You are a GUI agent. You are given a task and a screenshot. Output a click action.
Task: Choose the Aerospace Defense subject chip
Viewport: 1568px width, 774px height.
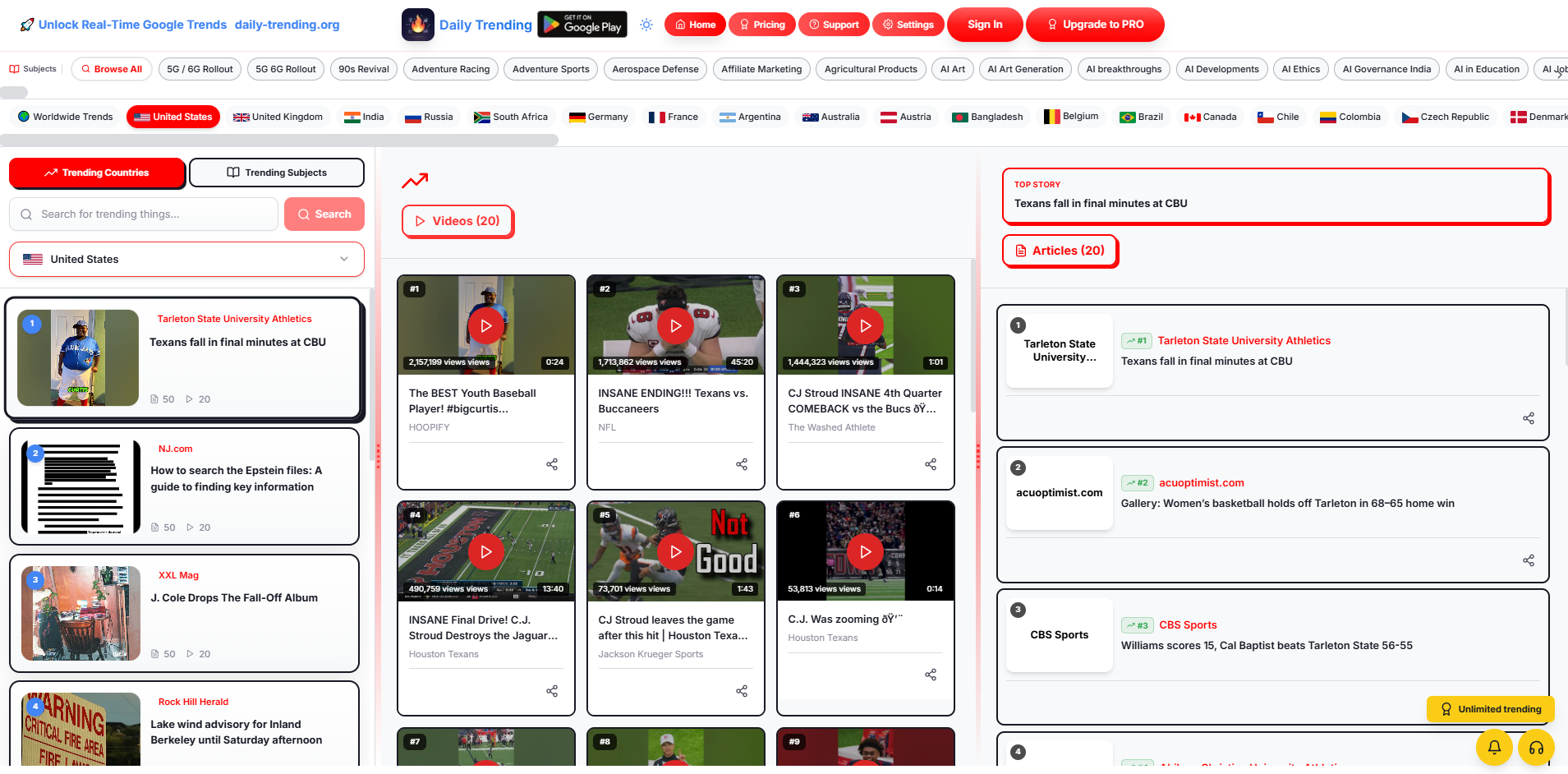(x=655, y=69)
